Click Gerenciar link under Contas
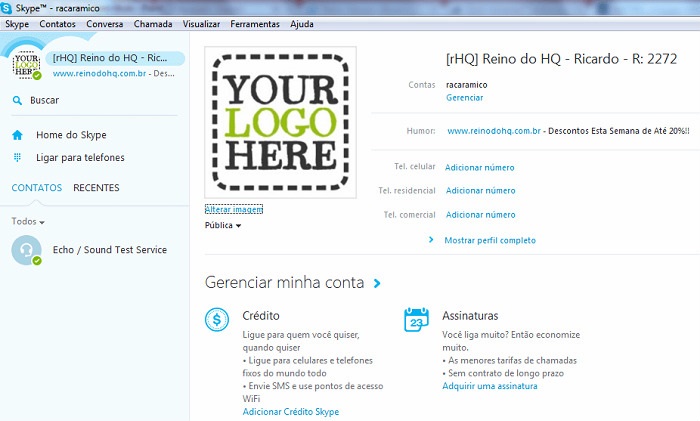 click(465, 98)
